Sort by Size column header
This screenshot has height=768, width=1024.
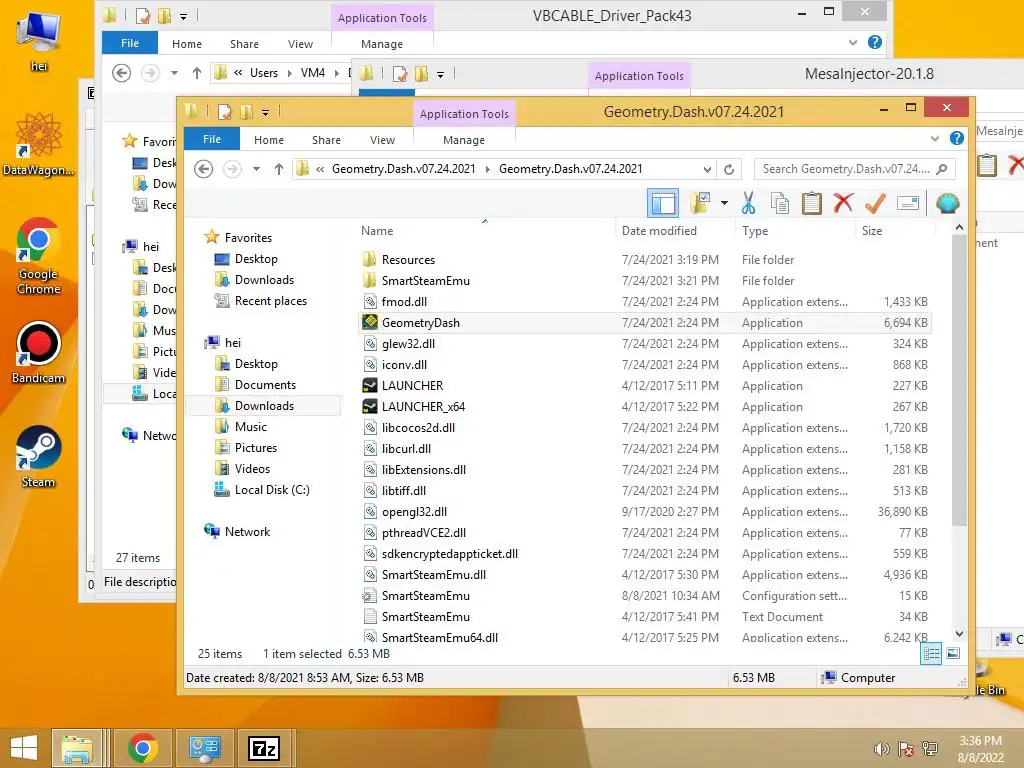(895, 231)
